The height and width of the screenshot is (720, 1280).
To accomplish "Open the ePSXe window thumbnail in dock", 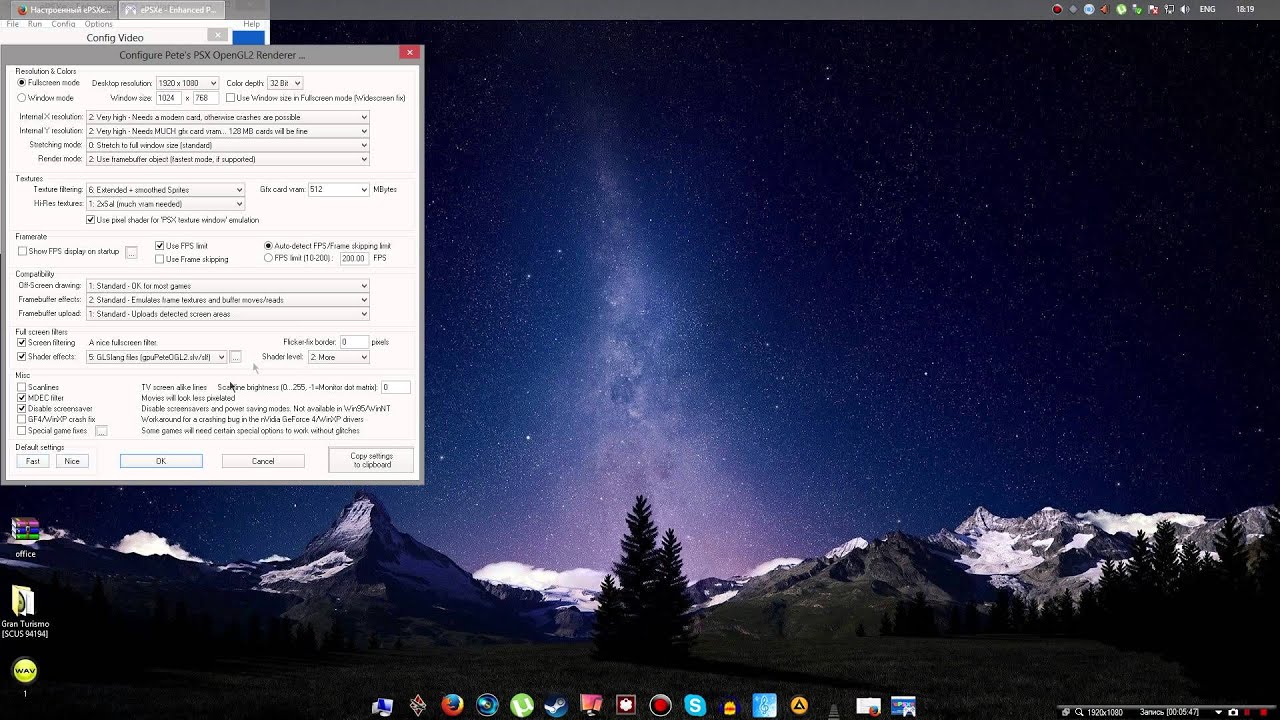I will pyautogui.click(x=903, y=706).
